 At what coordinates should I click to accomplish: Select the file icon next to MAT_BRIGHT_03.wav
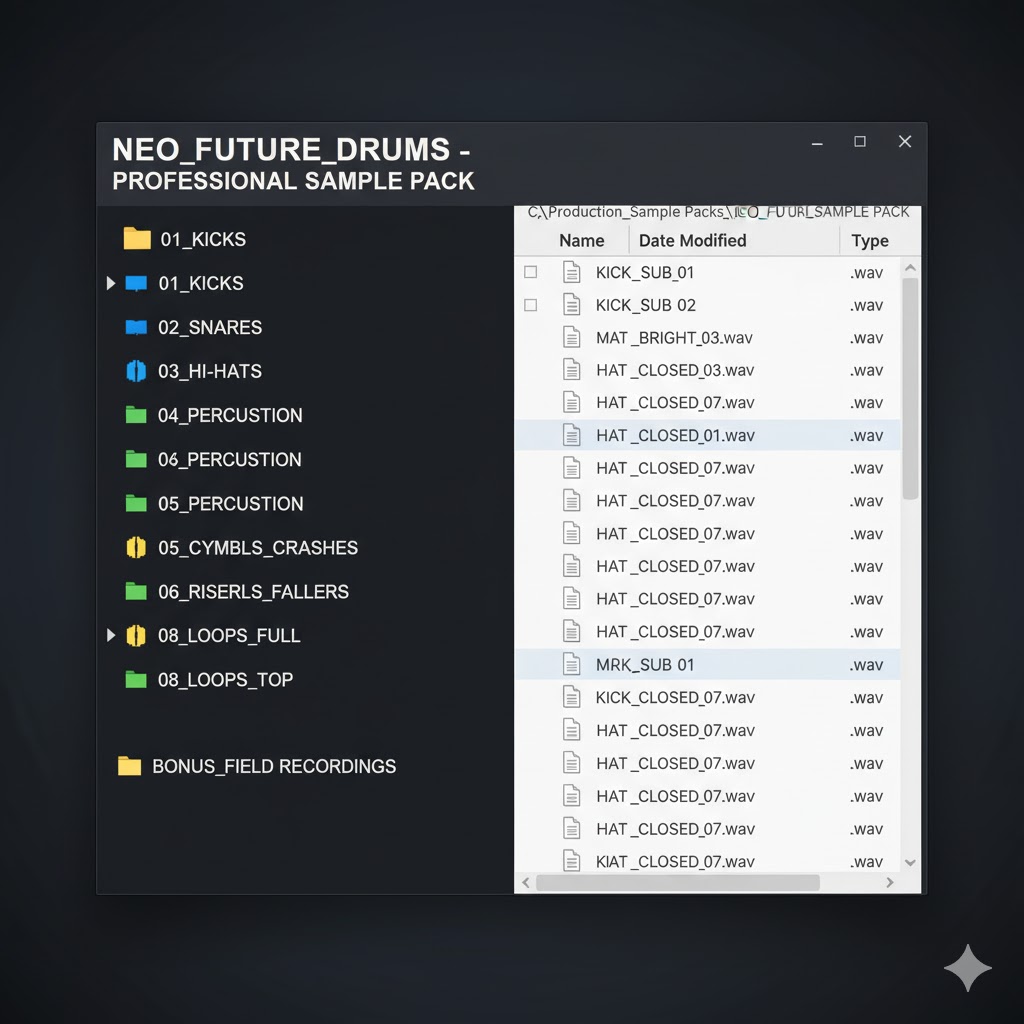pos(572,337)
